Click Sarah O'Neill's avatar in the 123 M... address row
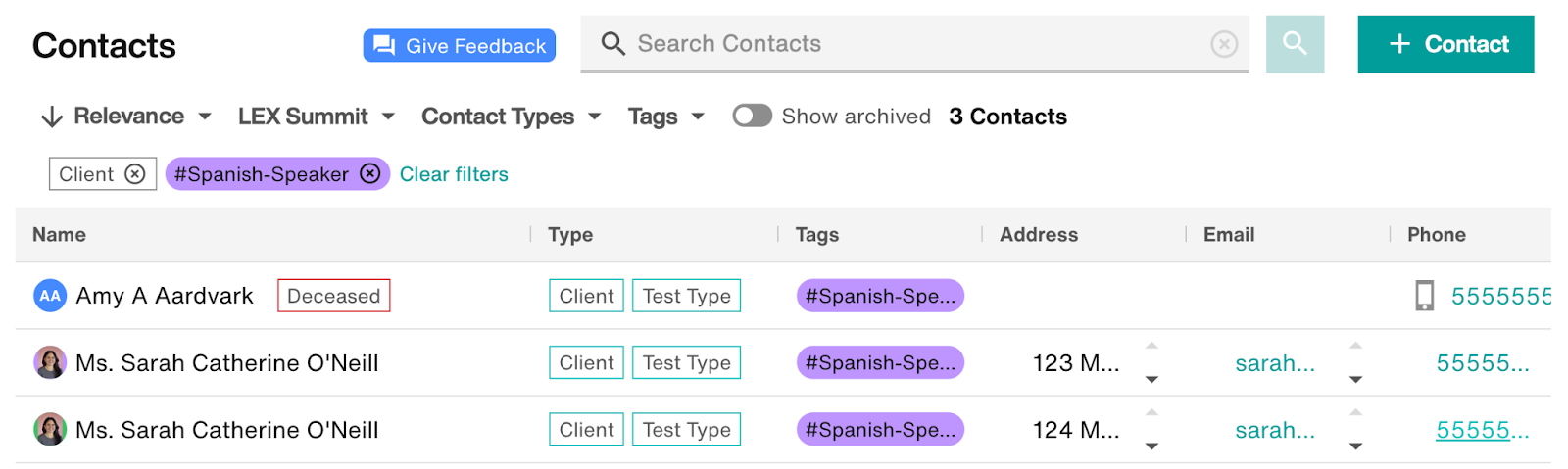Screen dimensions: 1568x469 pyautogui.click(x=50, y=362)
